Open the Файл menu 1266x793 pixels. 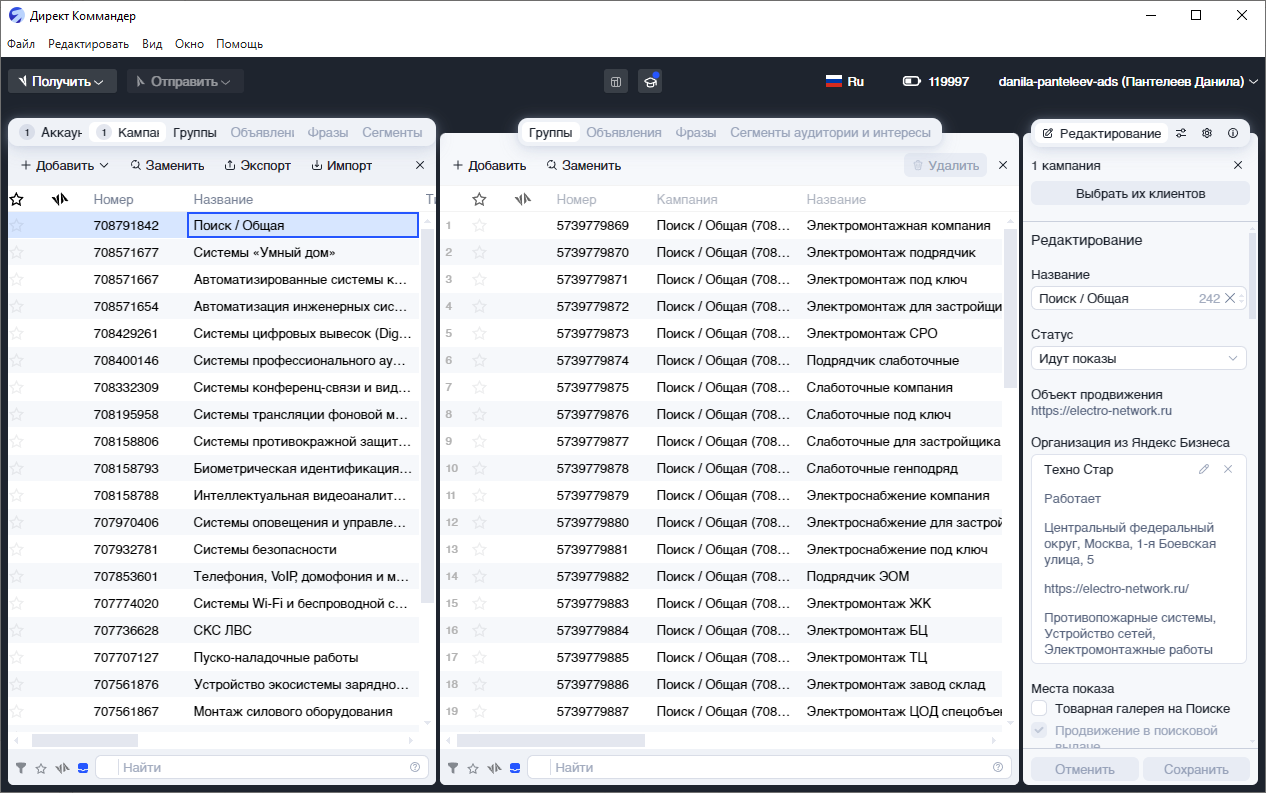coord(21,44)
